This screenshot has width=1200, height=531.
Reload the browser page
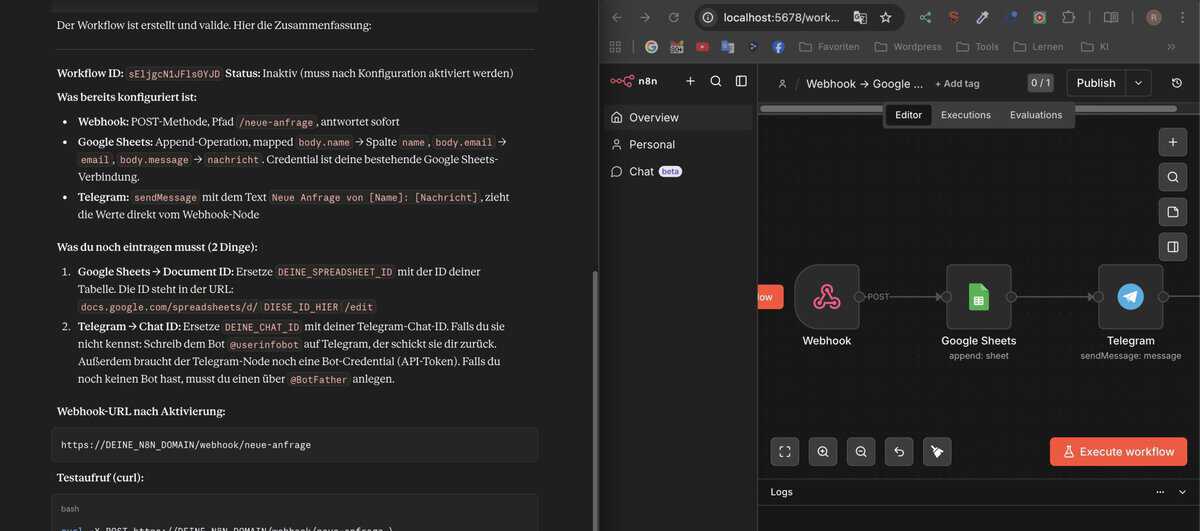click(x=674, y=17)
